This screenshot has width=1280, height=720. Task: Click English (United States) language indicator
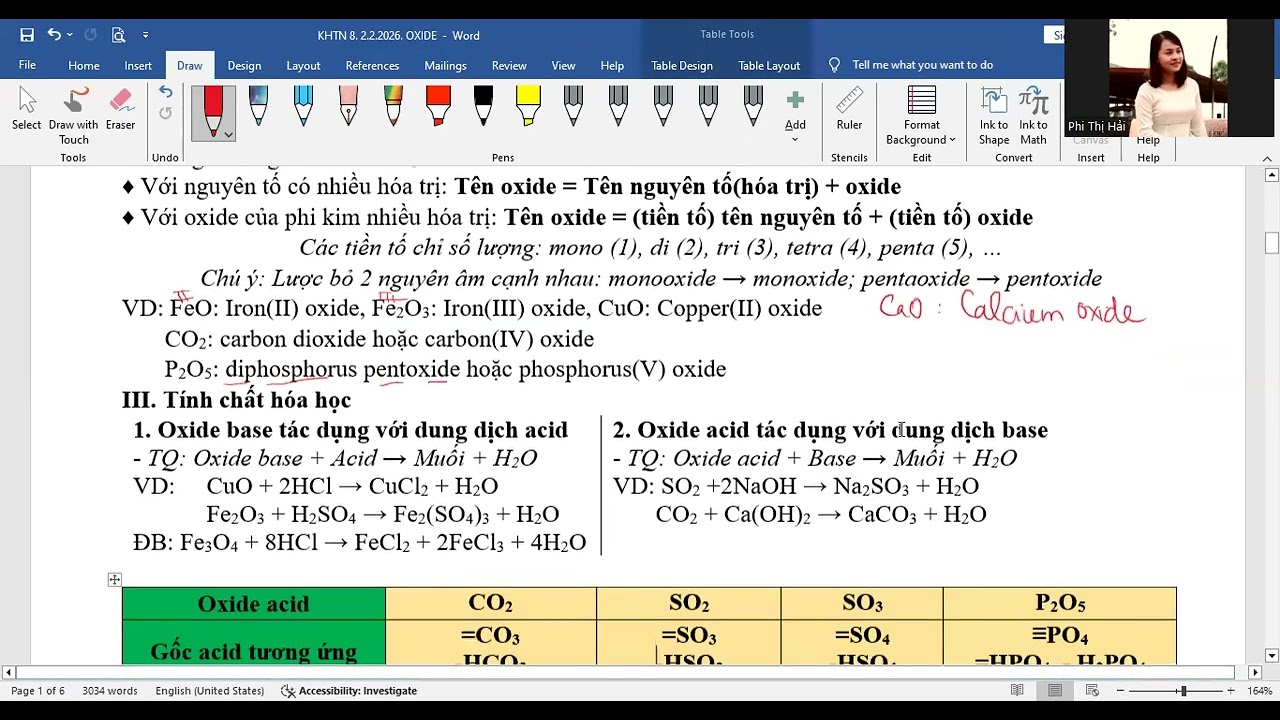210,691
